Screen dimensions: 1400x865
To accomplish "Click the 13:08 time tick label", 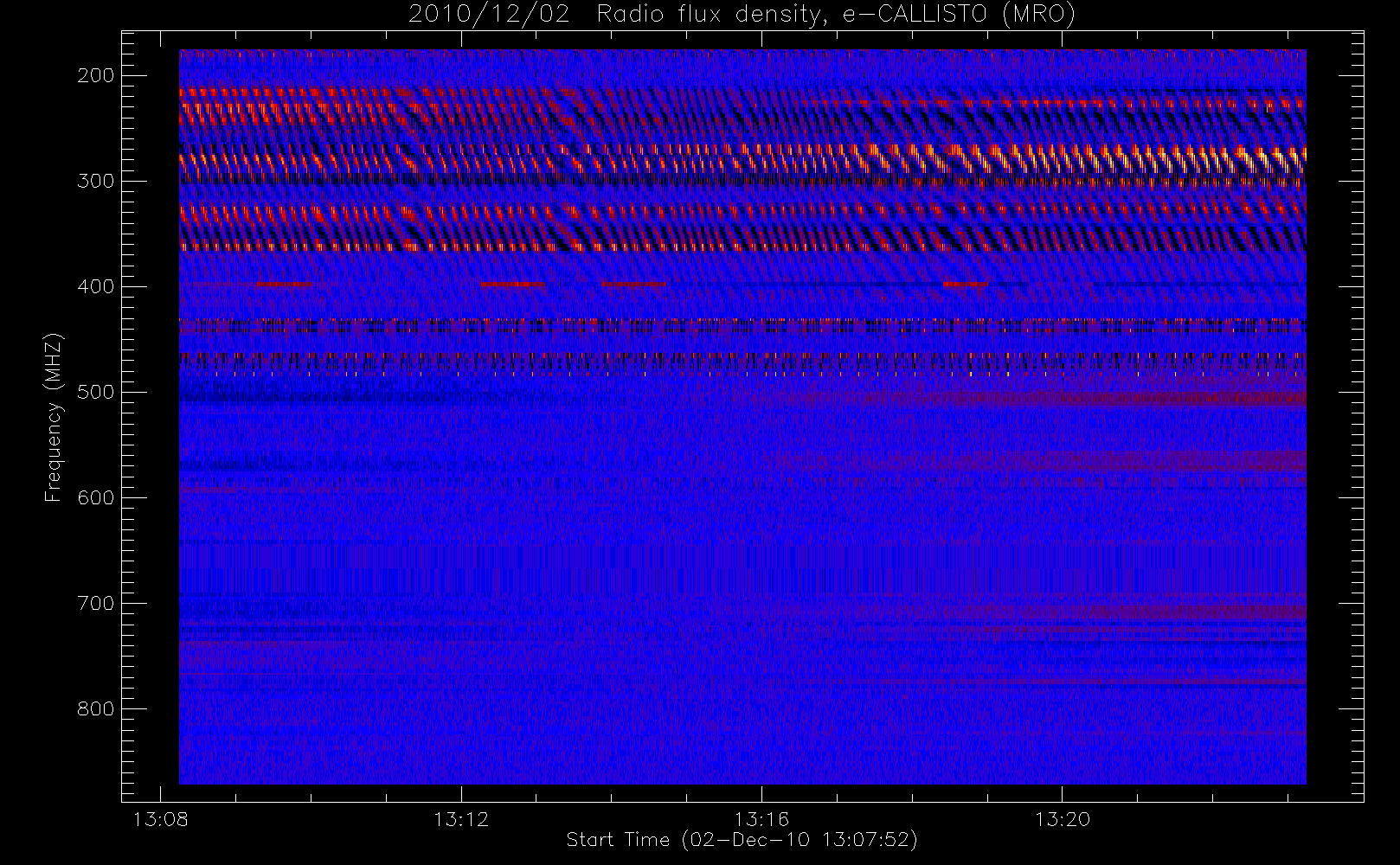I will (x=160, y=818).
